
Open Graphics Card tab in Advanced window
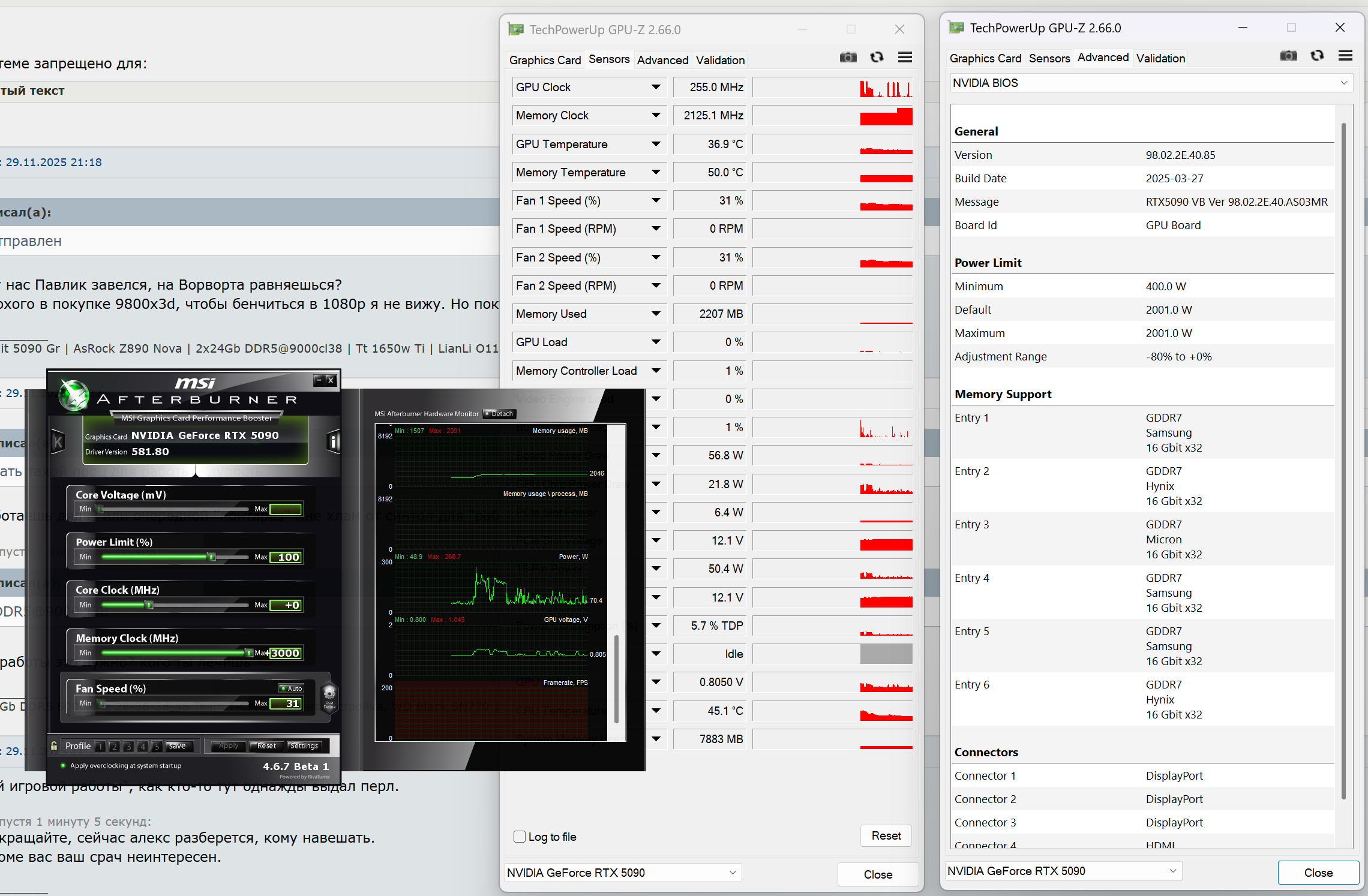pyautogui.click(x=985, y=58)
